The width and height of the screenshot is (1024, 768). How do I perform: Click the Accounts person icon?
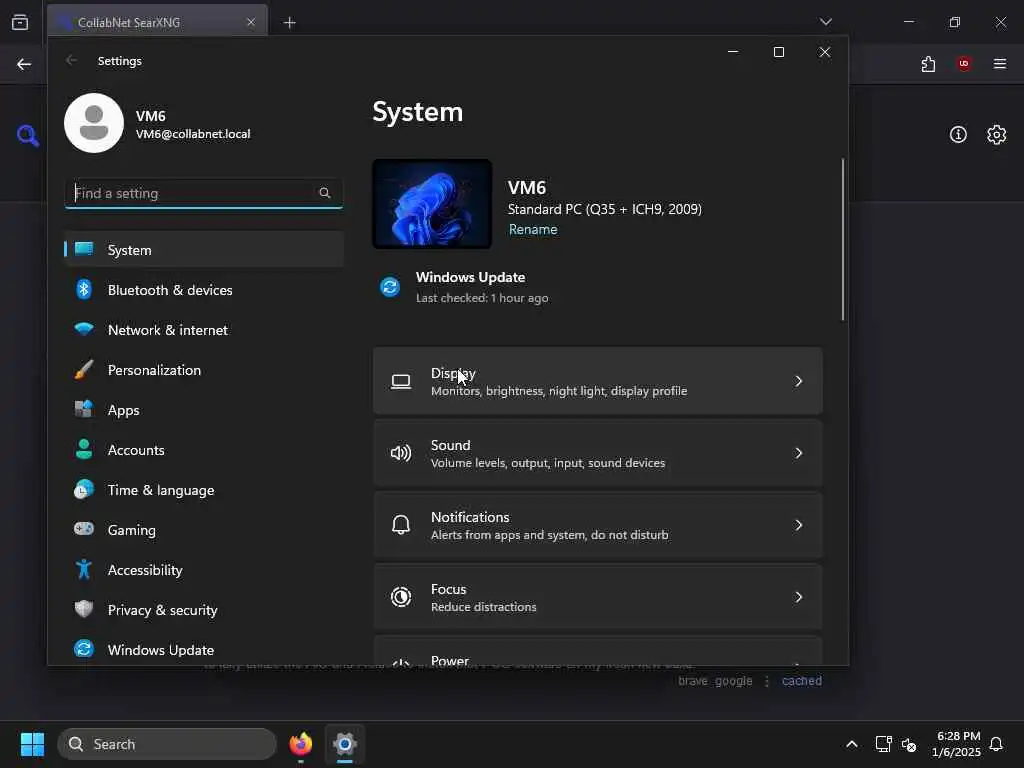(84, 449)
